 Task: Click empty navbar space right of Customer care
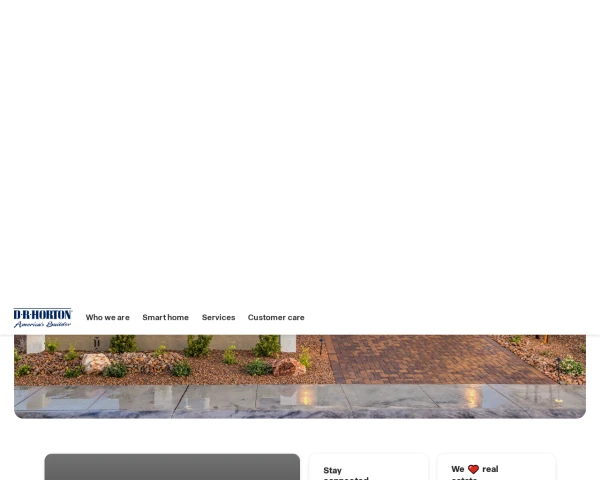pyautogui.click(x=450, y=317)
